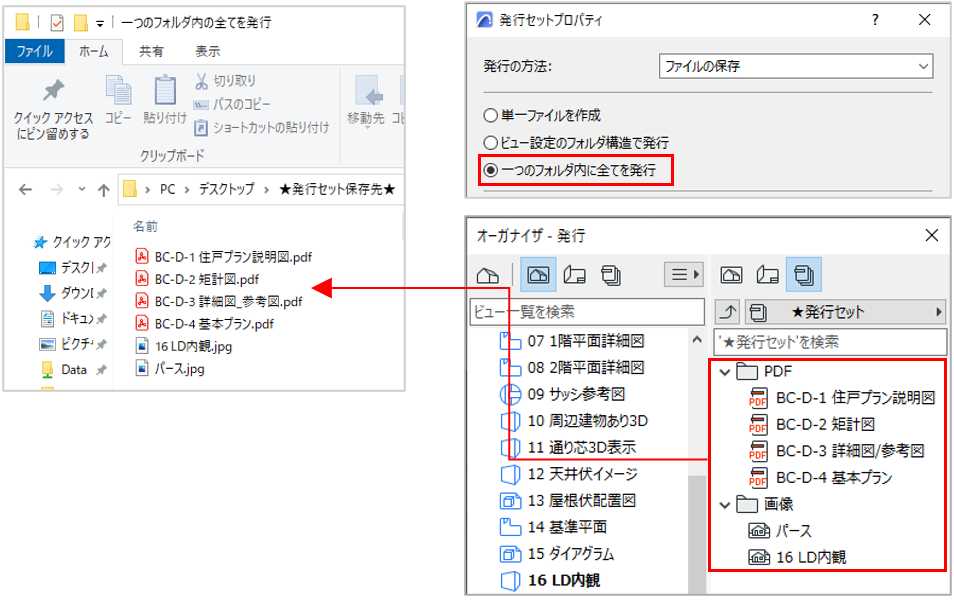Image resolution: width=954 pixels, height=600 pixels.
Task: Click クイックアクセスにピン留めする button
Action: click(x=53, y=110)
